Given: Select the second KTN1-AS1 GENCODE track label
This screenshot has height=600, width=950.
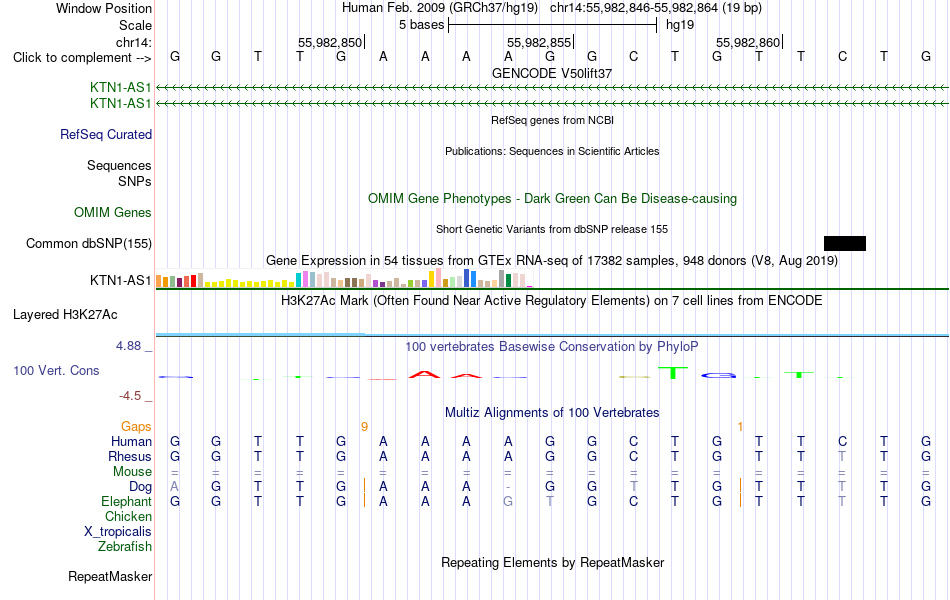Looking at the screenshot, I should 121,104.
